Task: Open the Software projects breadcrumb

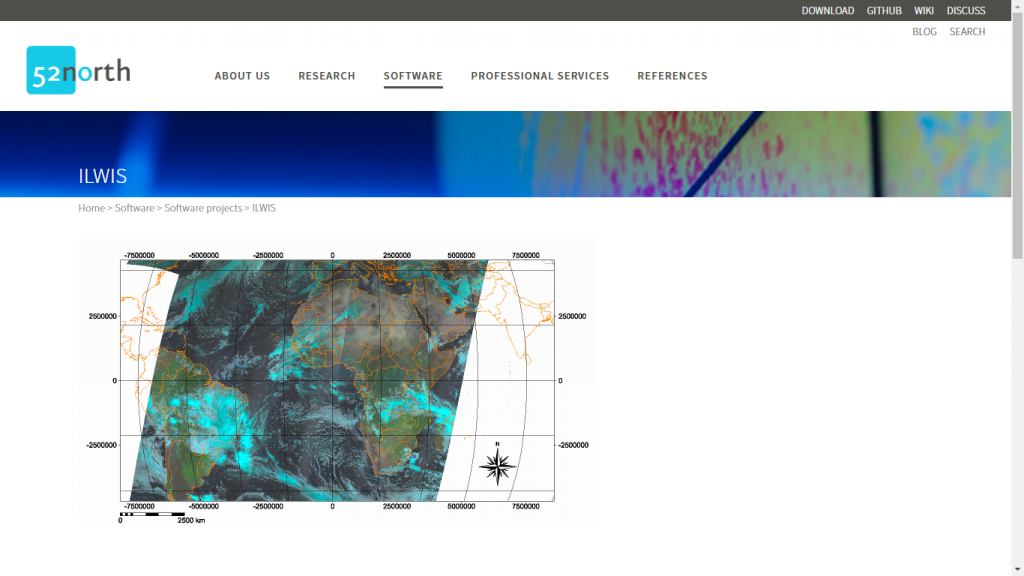Action: 203,208
